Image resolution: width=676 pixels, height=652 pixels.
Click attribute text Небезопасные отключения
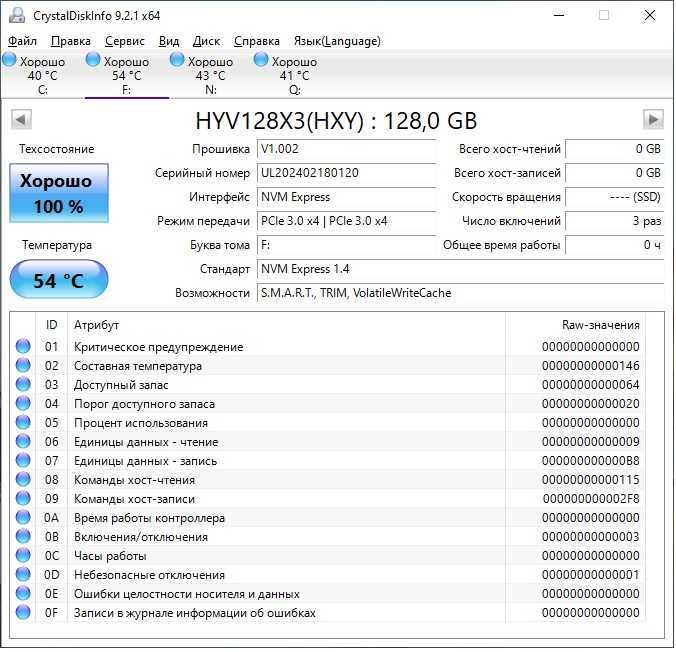(x=150, y=575)
